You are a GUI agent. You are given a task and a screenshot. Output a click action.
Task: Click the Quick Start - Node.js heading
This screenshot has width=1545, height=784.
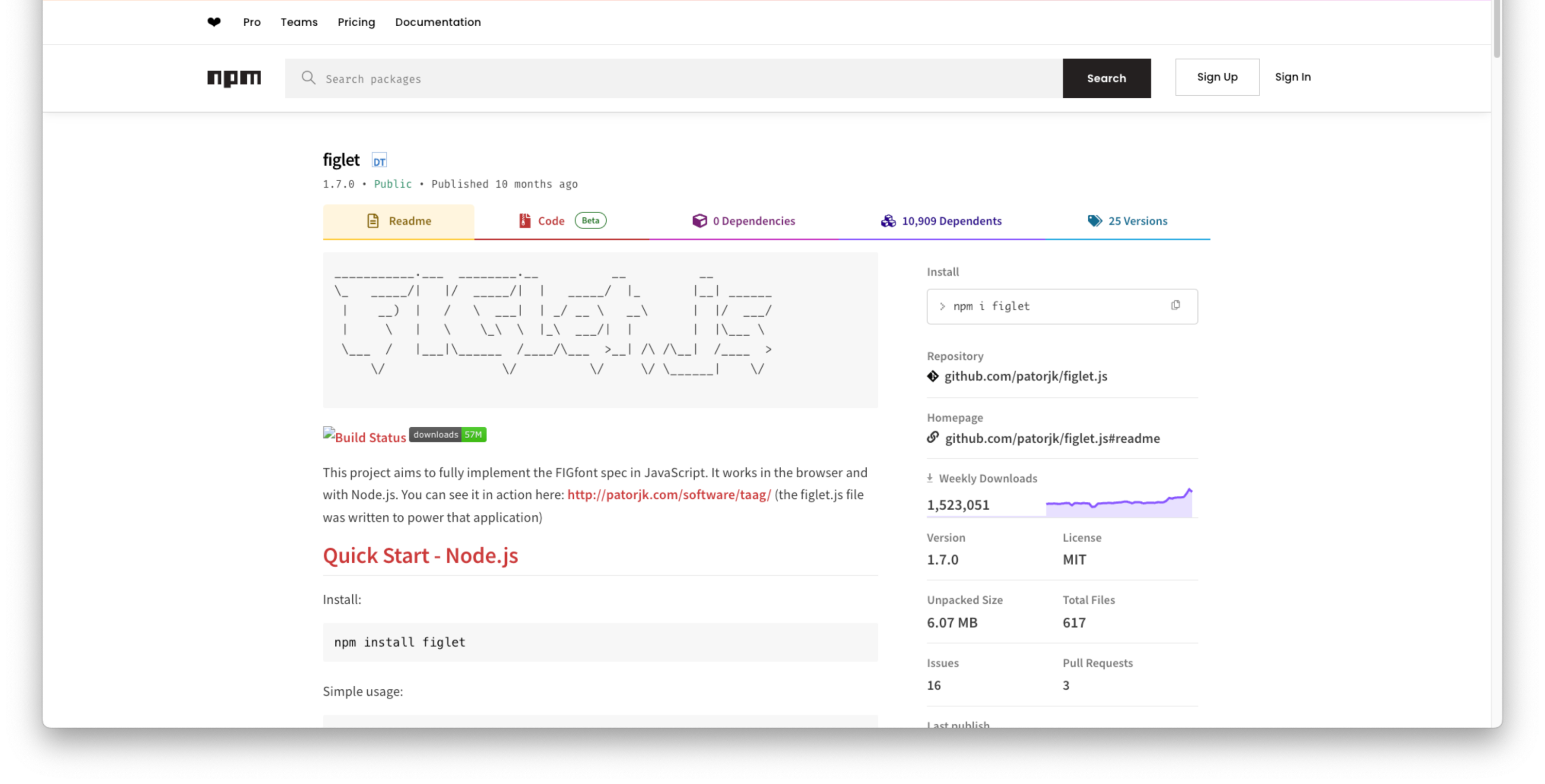click(420, 555)
